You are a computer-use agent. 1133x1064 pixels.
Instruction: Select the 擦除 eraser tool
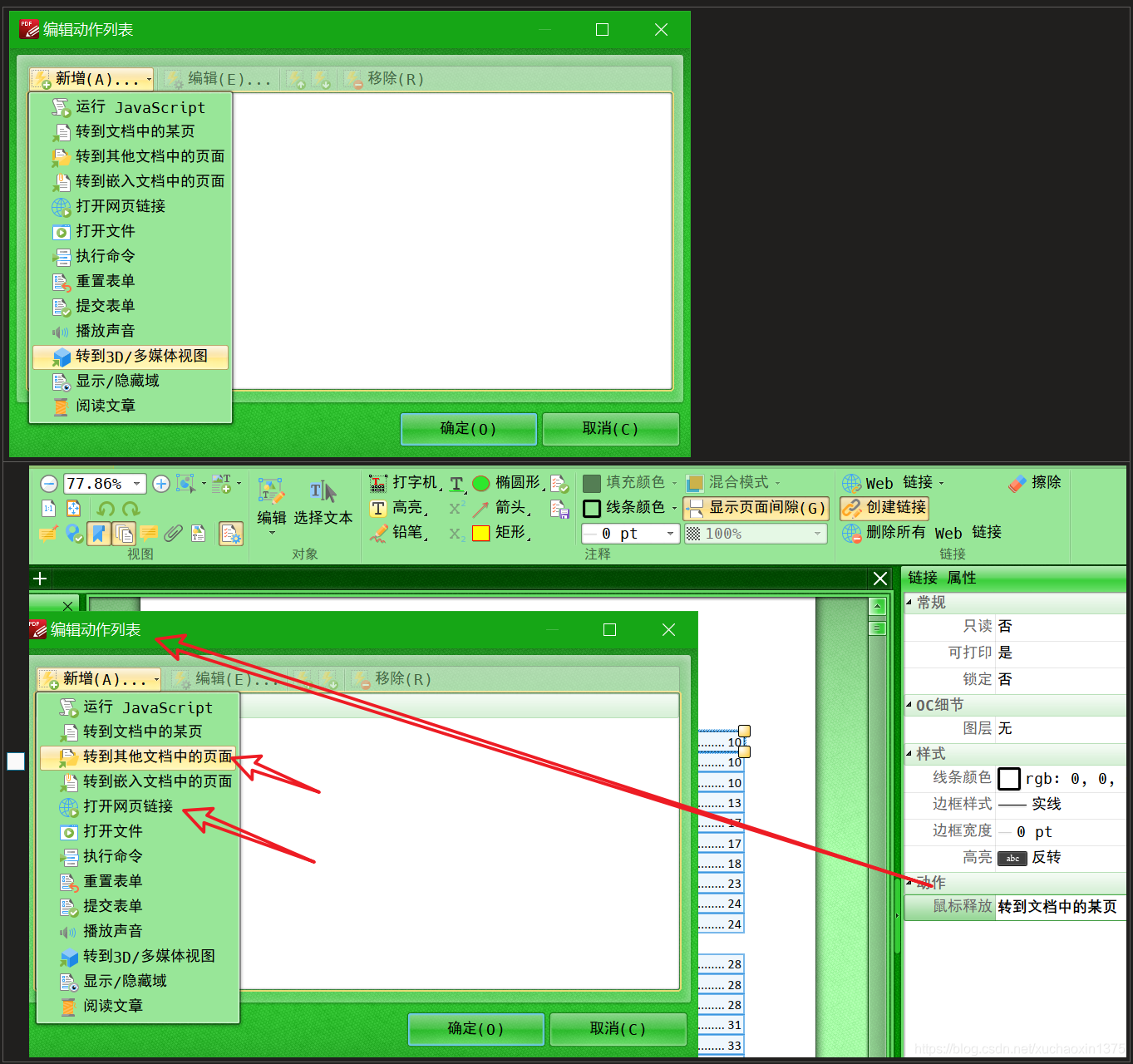click(x=1035, y=483)
